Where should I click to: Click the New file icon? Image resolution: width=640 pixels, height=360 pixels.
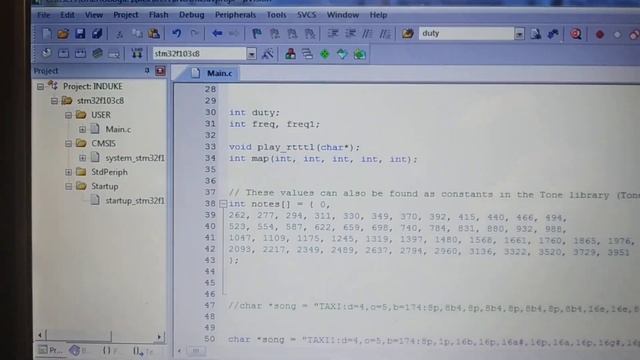click(x=46, y=33)
